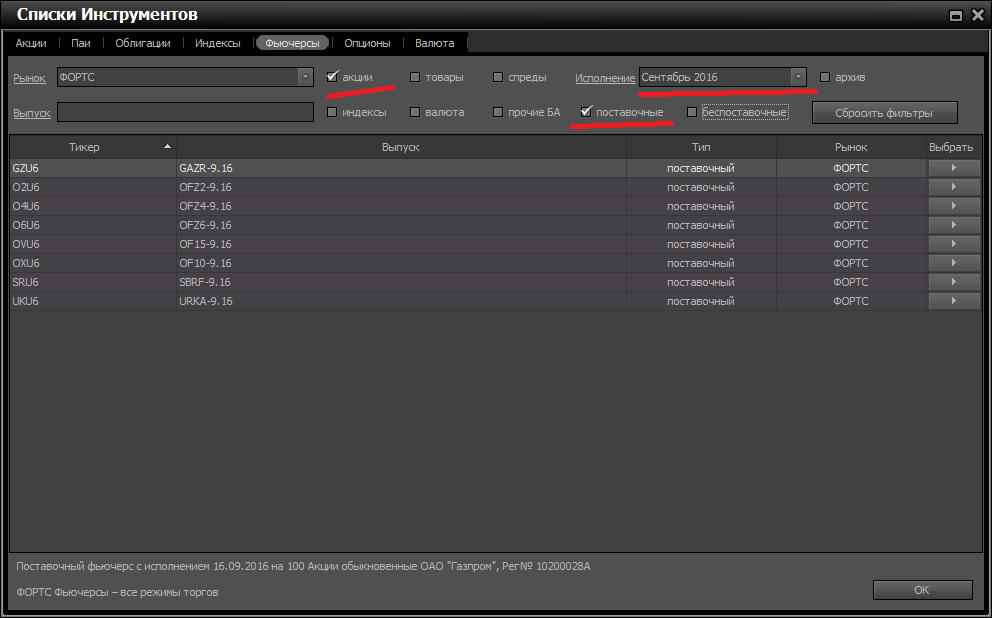Click the select arrow for O4U6 row
992x618 pixels.
953,206
